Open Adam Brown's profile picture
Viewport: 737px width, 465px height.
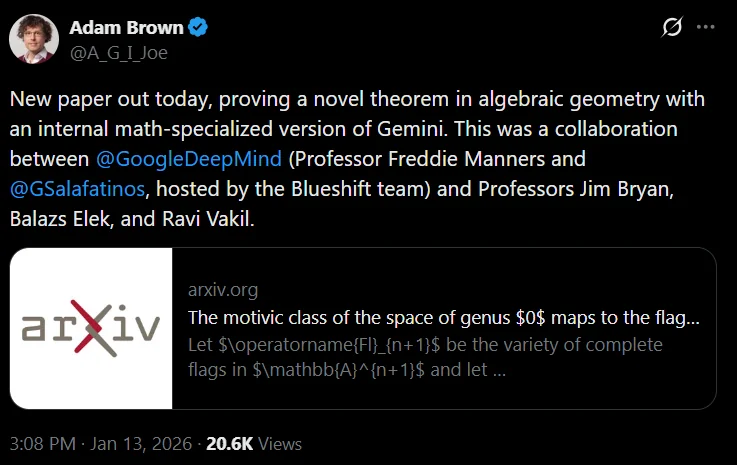tap(33, 39)
